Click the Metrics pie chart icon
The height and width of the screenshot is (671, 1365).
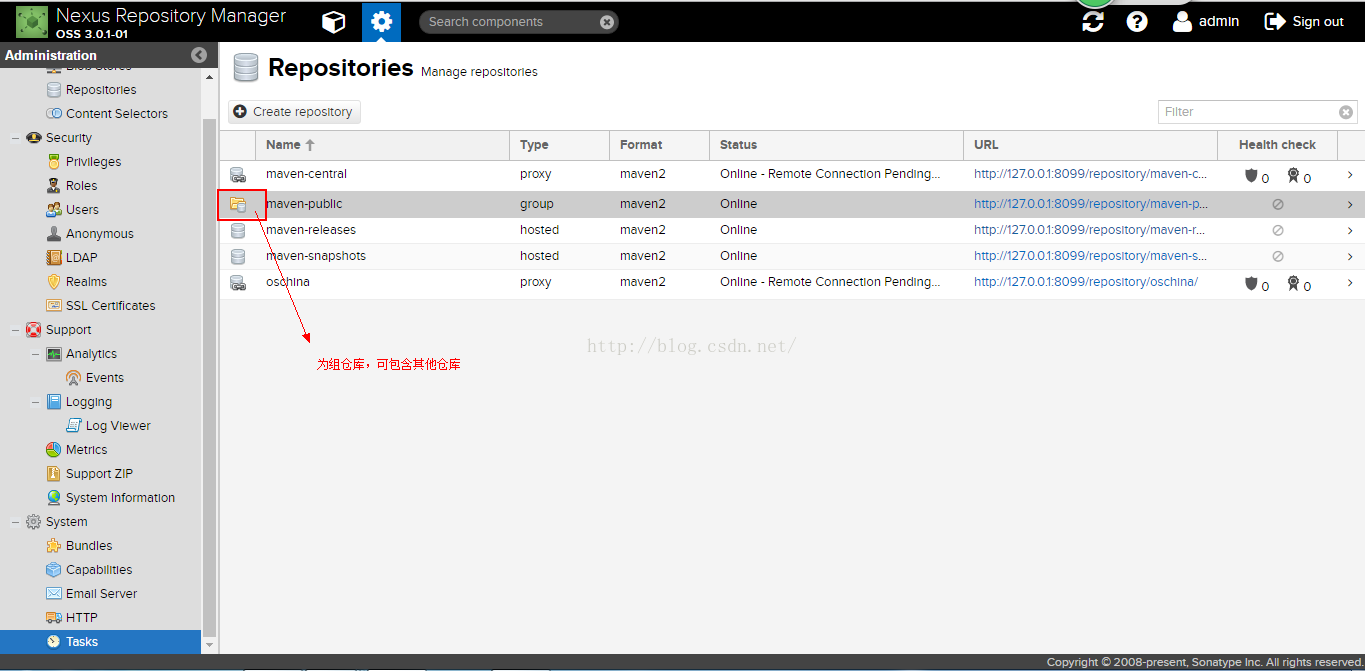click(54, 450)
